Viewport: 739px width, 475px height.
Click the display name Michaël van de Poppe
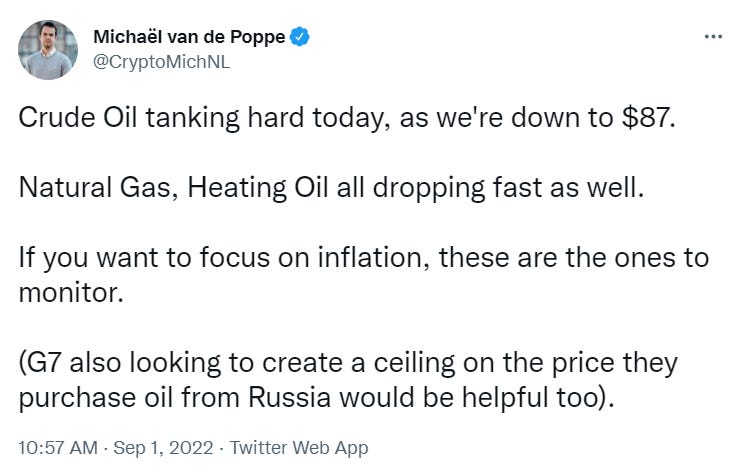coord(189,37)
